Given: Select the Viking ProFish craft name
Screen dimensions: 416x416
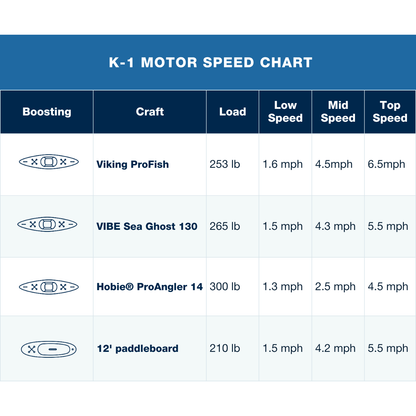Looking at the screenshot, I should [133, 164].
